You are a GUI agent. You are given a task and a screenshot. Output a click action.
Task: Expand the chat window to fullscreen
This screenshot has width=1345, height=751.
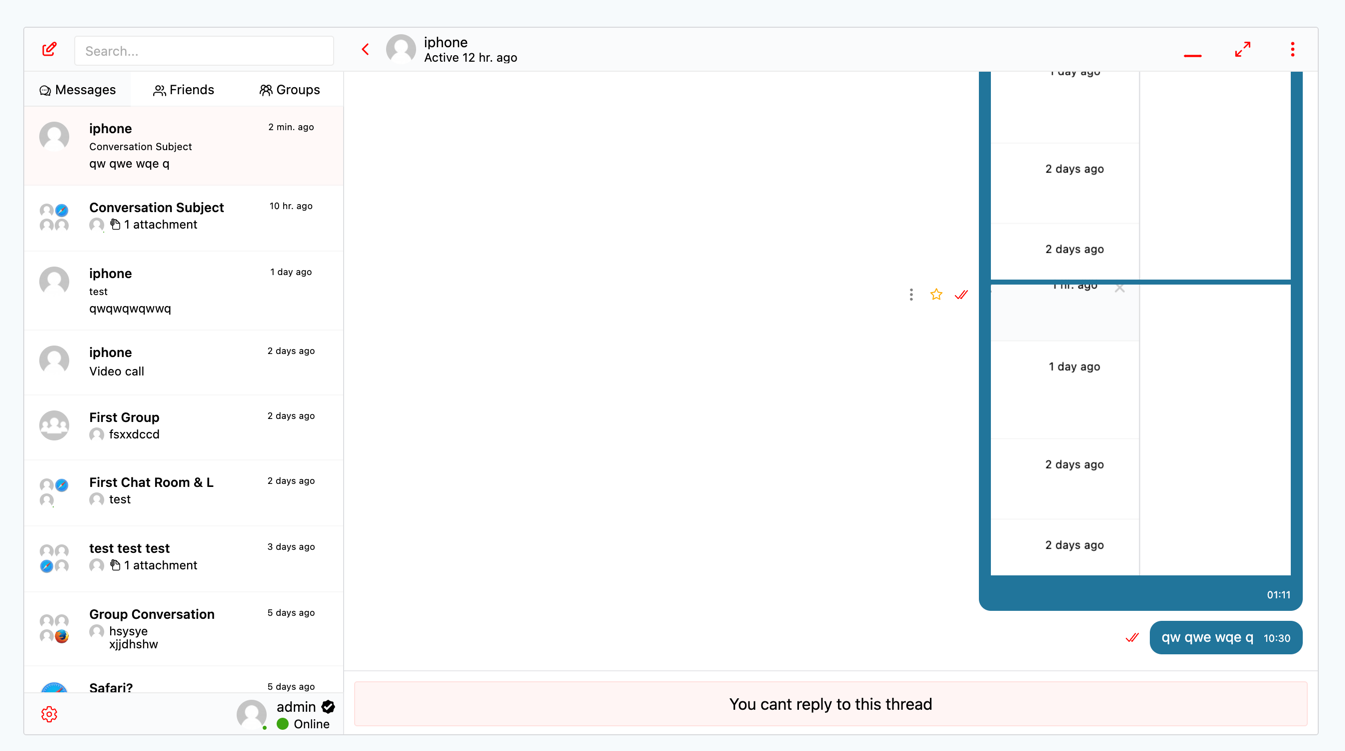click(1242, 49)
